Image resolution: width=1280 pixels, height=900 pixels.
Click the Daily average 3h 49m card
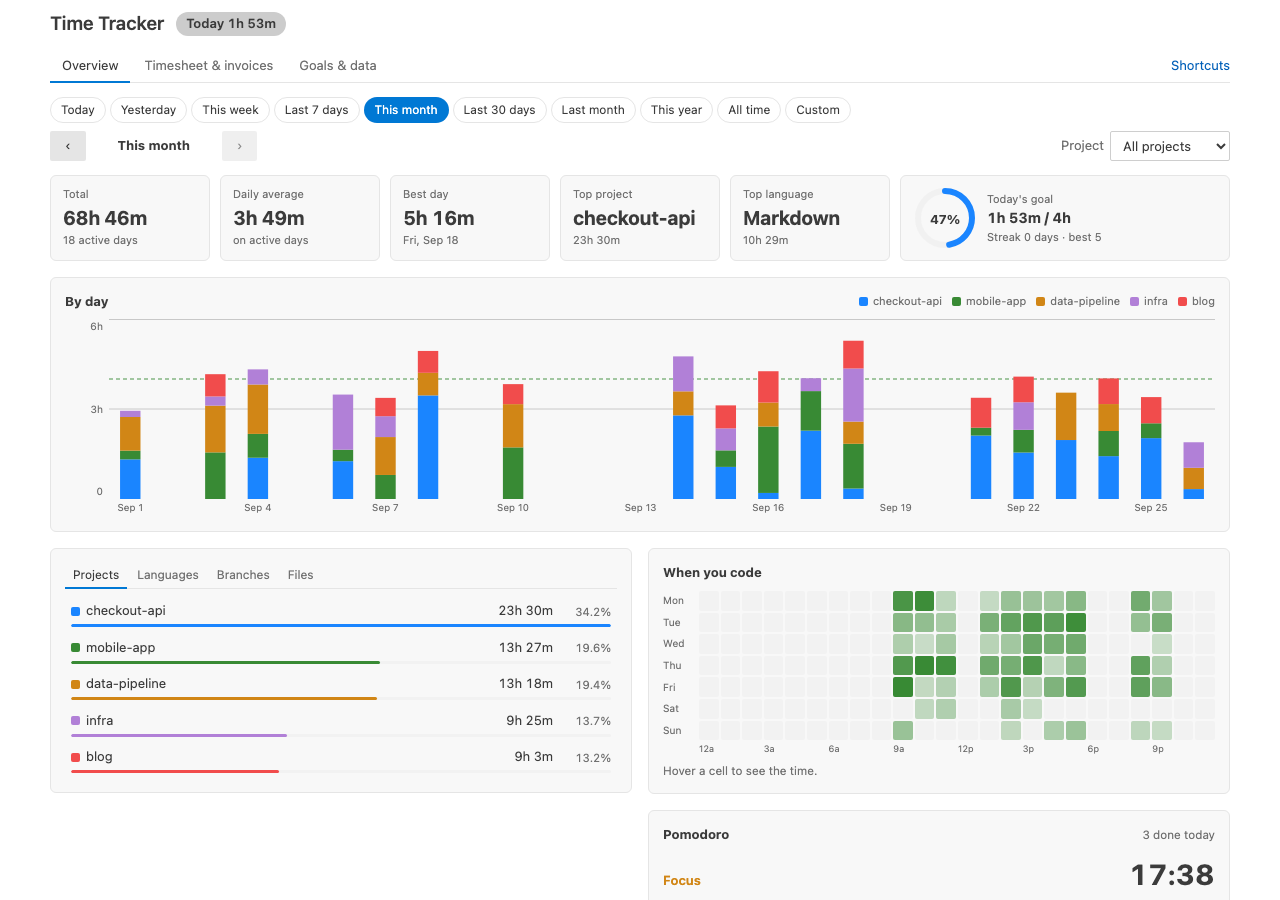coord(300,218)
